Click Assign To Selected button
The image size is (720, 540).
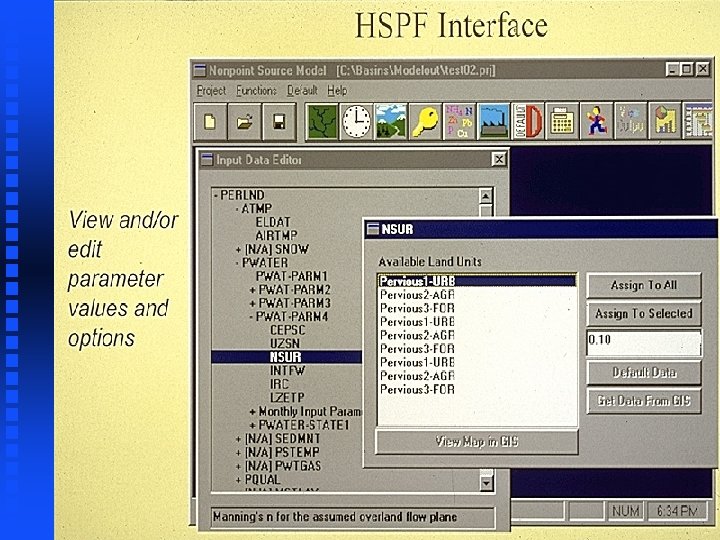pyautogui.click(x=644, y=314)
